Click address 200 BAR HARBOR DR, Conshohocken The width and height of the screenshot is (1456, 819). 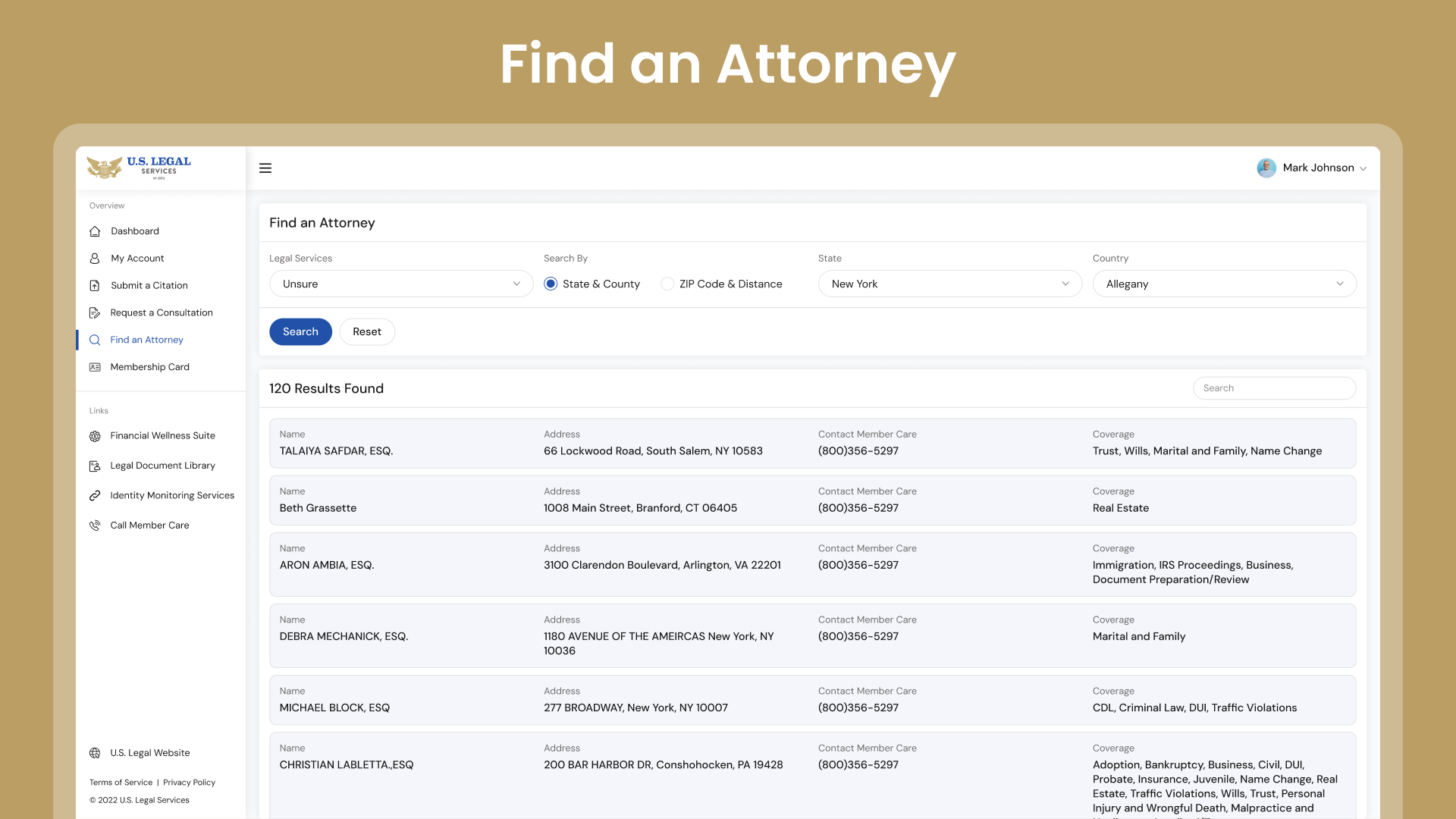664,764
